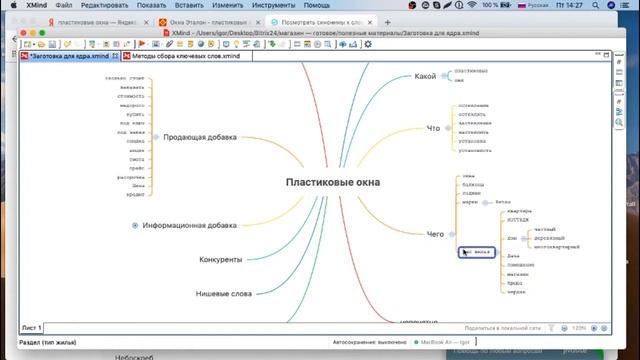Click Автосохранение: выключено status
Viewport: 640px width, 360px height.
[x=370, y=342]
